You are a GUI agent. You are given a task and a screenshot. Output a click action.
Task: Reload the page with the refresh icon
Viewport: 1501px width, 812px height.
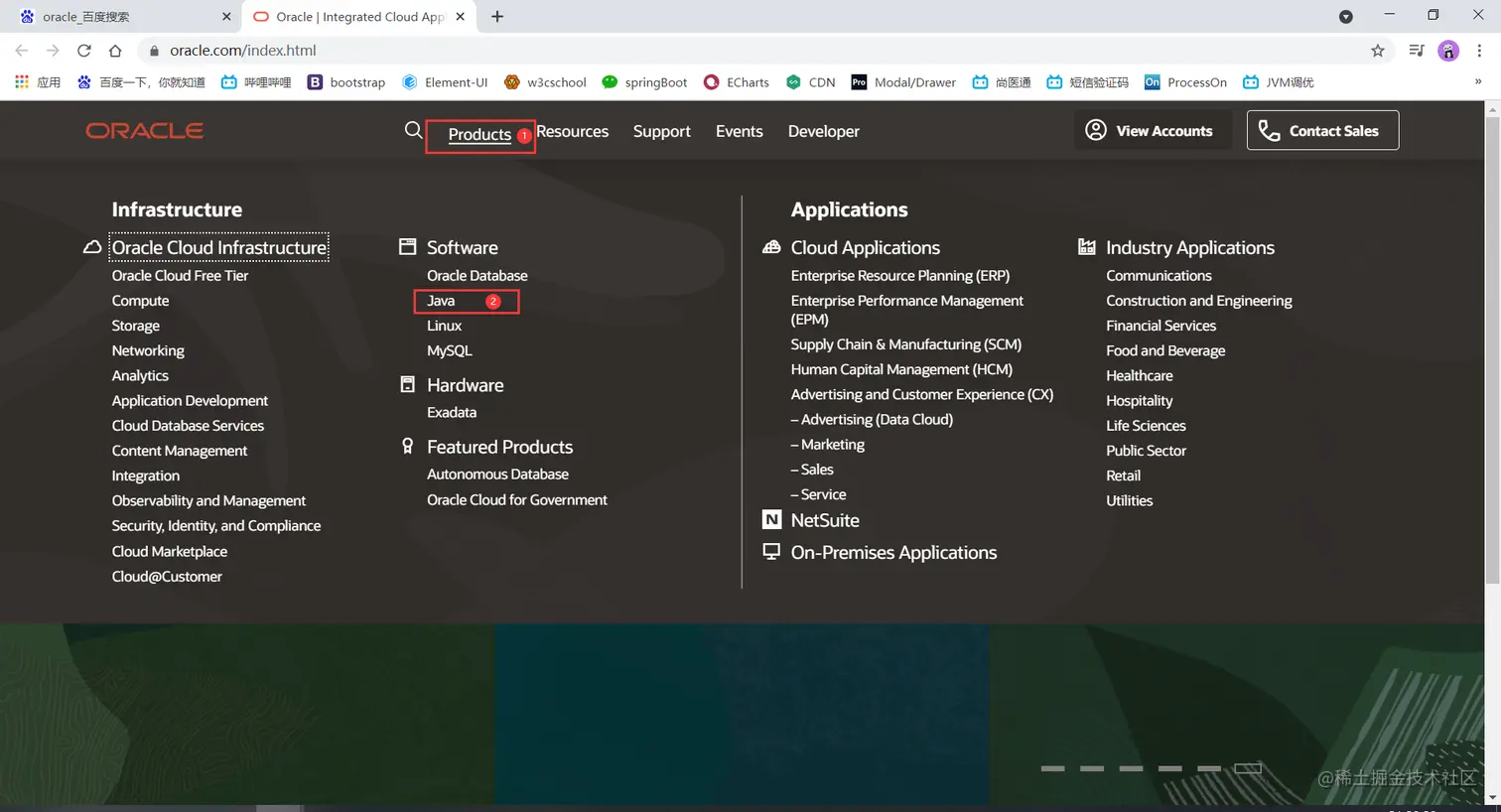tap(84, 51)
